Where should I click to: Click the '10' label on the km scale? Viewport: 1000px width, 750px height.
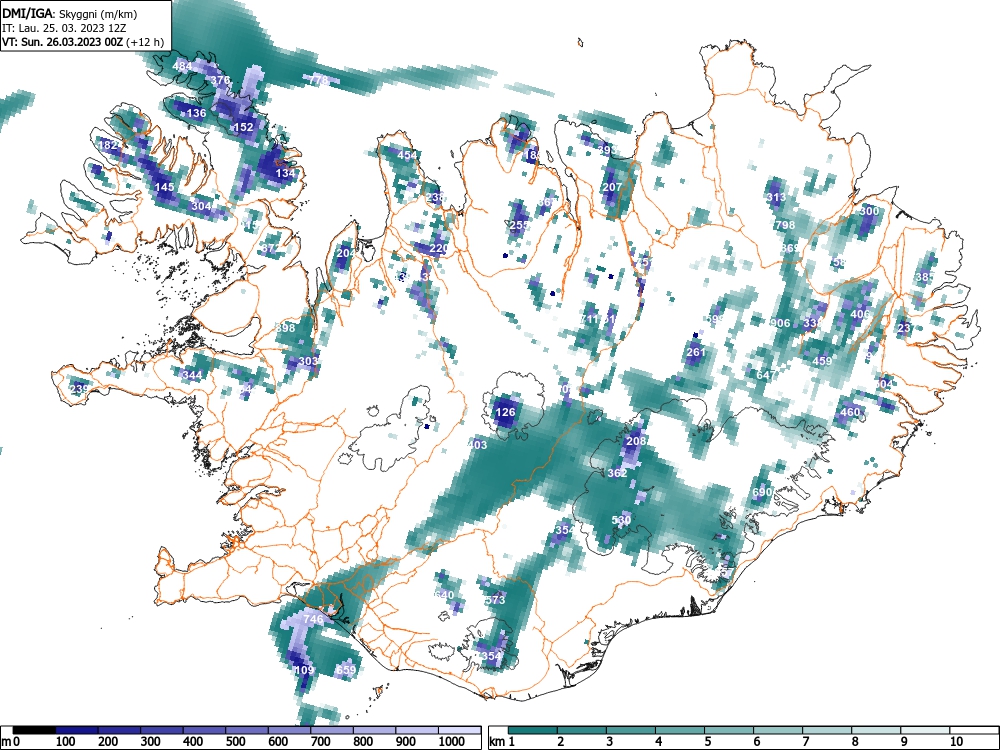[x=955, y=742]
